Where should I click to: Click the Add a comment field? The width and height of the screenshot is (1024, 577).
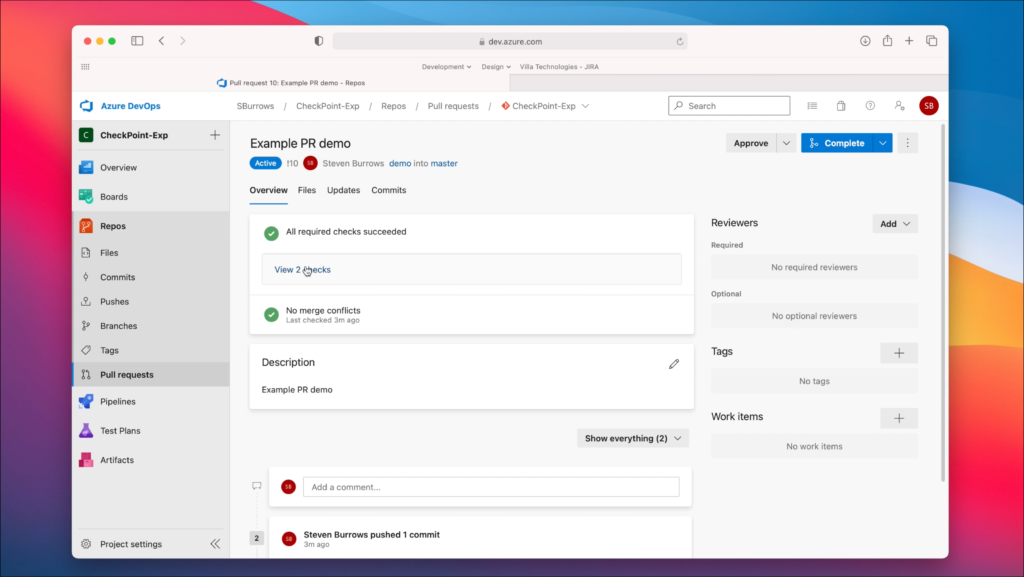coord(491,487)
